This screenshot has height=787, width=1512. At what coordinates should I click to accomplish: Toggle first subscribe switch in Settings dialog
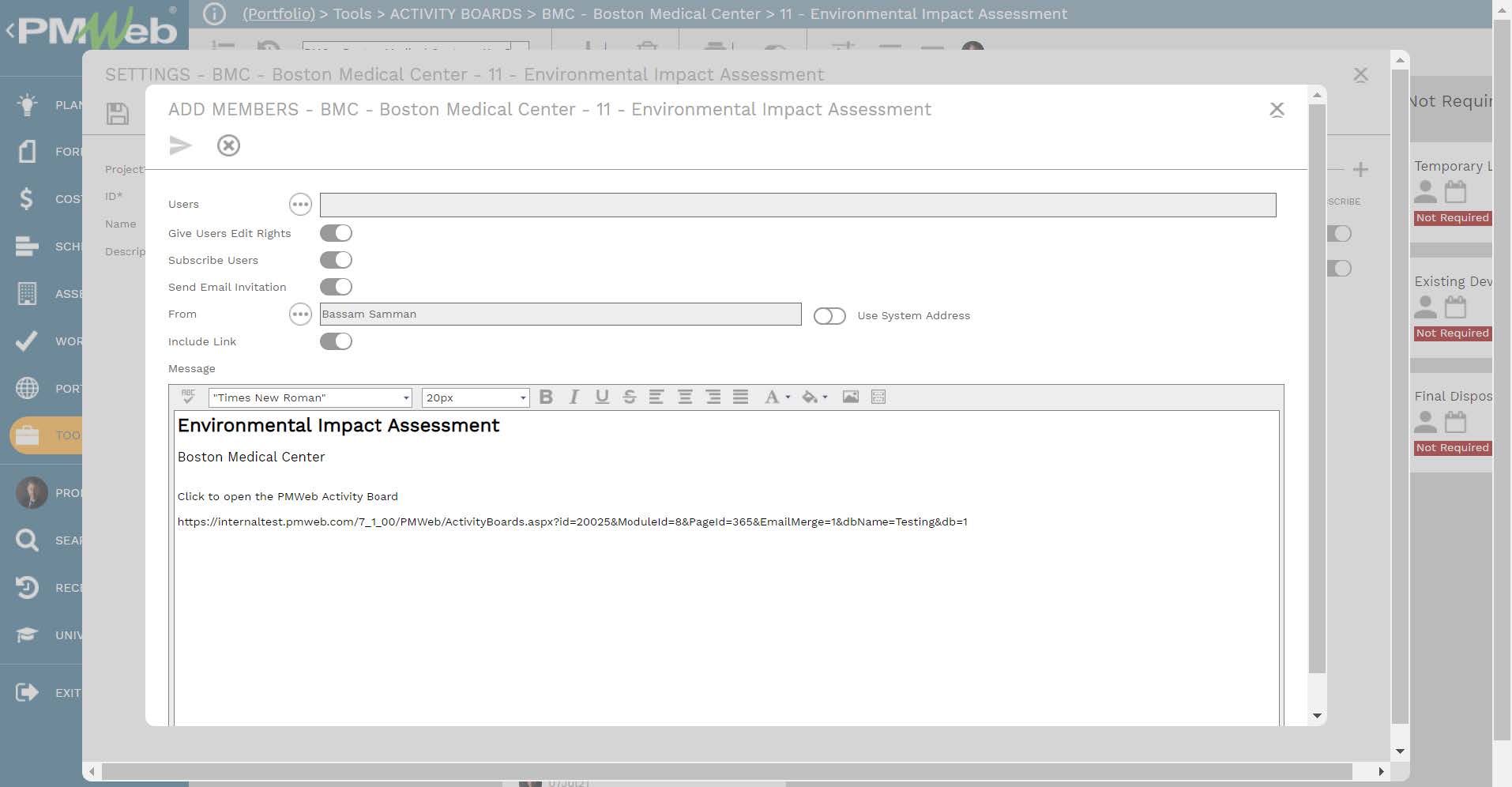(1340, 234)
